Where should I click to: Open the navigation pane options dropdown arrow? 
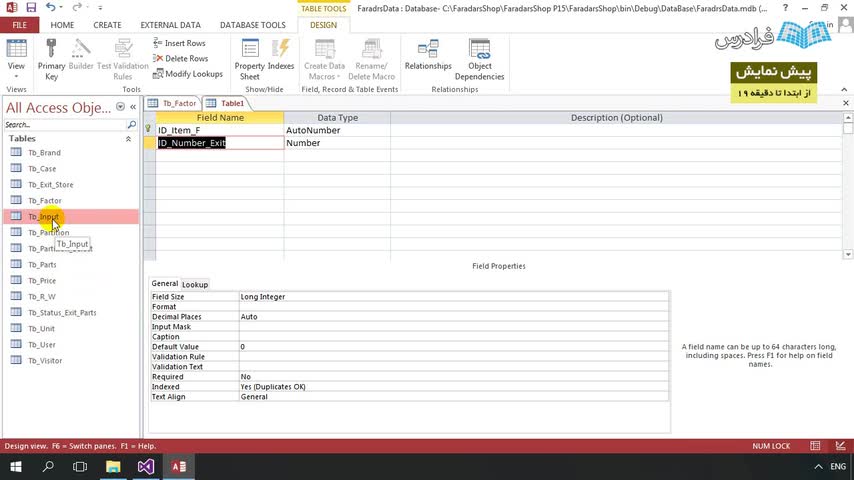[120, 107]
